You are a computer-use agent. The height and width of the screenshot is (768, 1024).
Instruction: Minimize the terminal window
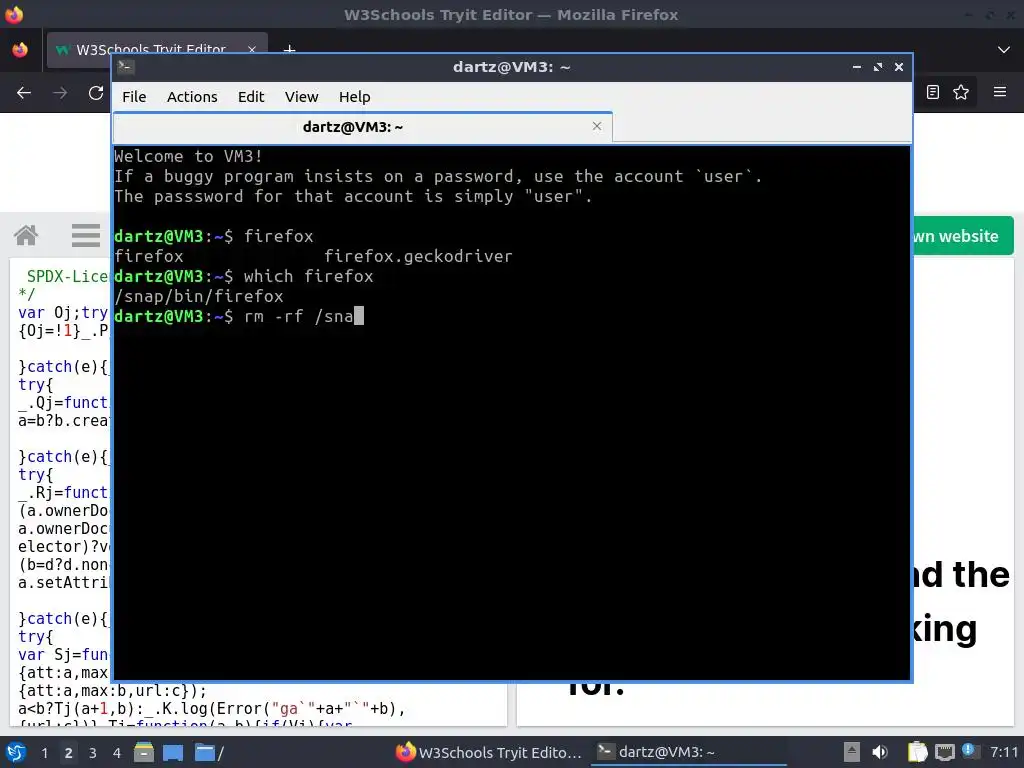pos(857,67)
